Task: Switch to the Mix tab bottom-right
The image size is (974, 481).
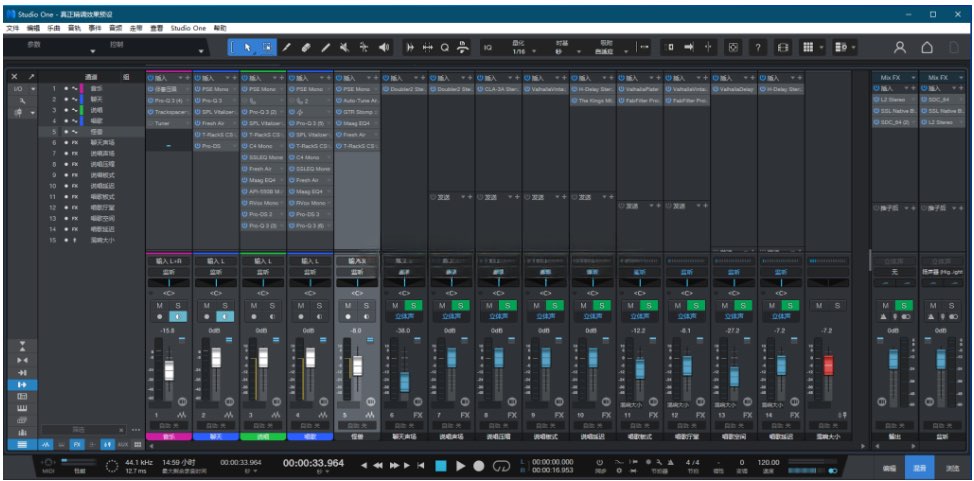Action: click(x=919, y=467)
